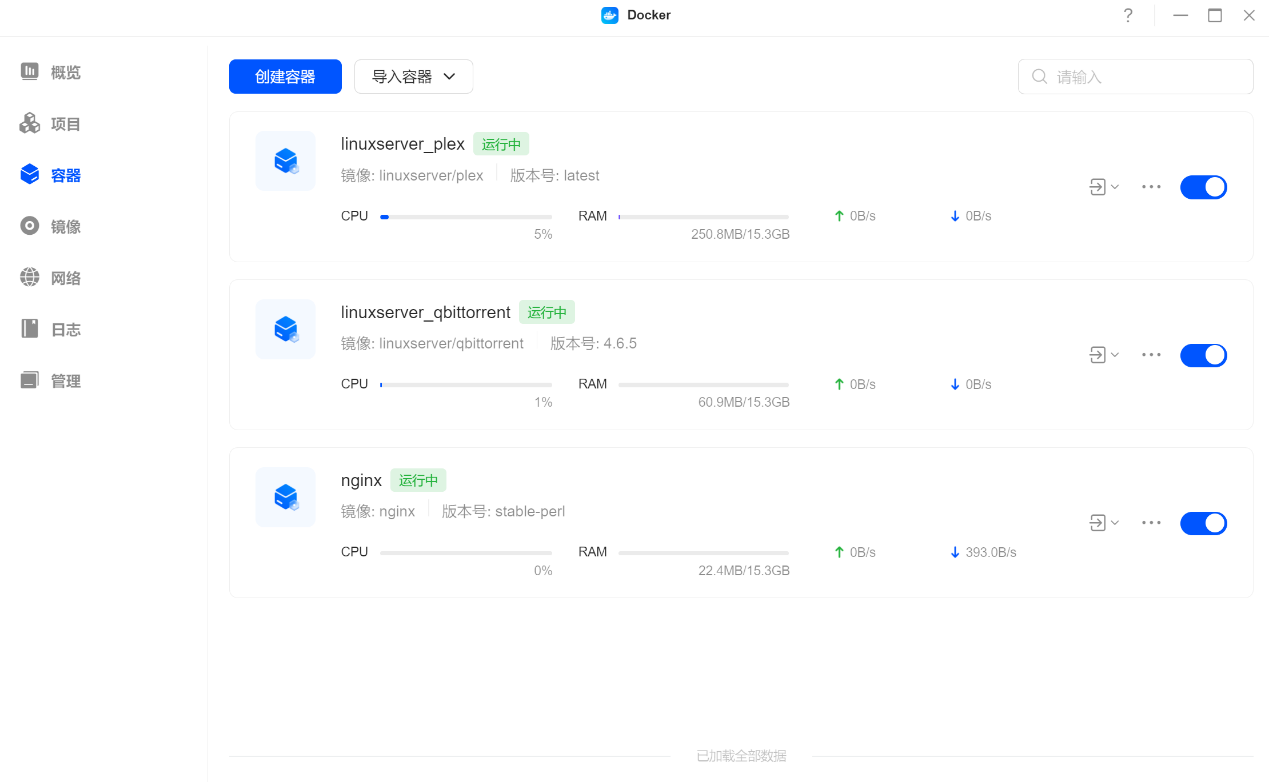Go to the 项目 section
The image size is (1269, 782).
[x=66, y=124]
